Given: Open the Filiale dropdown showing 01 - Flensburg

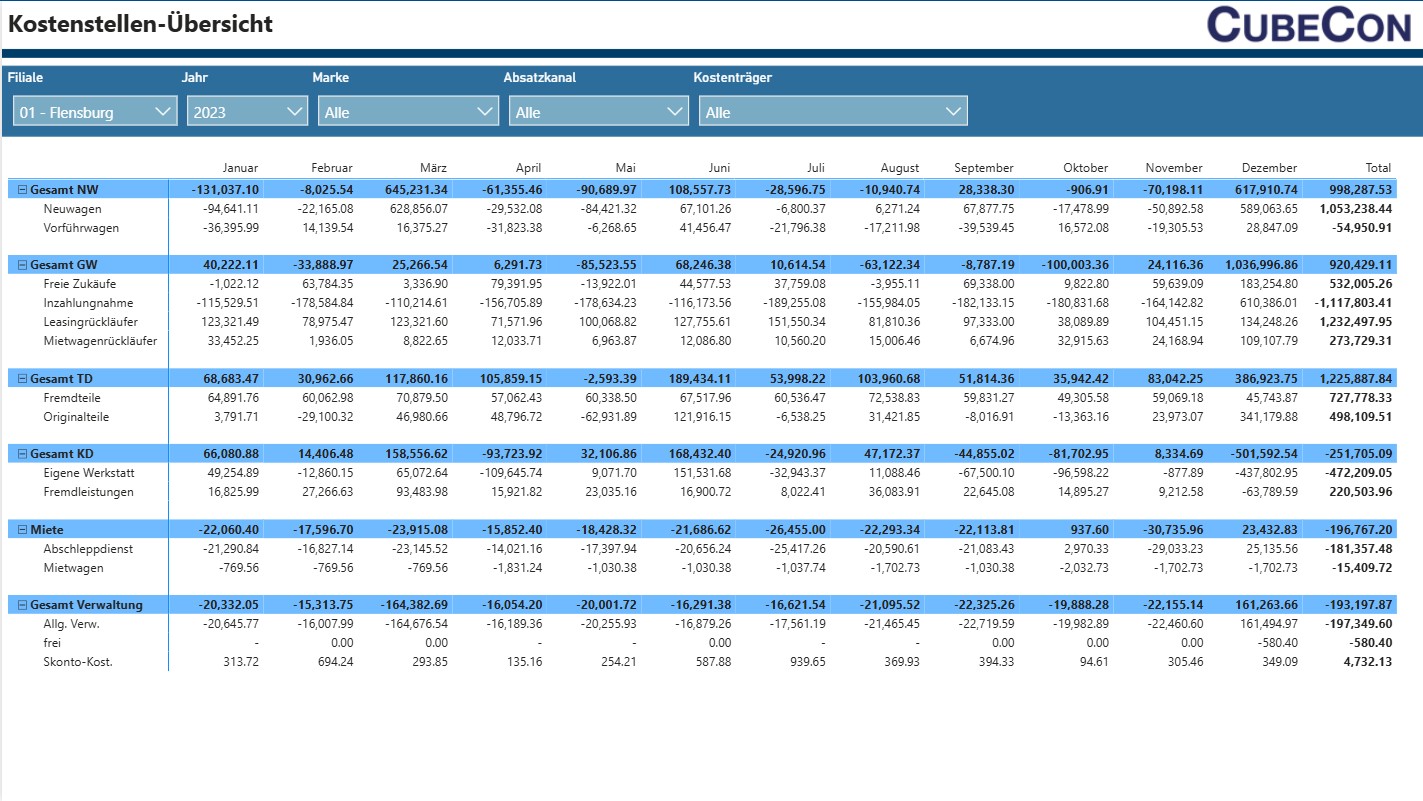Looking at the screenshot, I should pyautogui.click(x=95, y=112).
